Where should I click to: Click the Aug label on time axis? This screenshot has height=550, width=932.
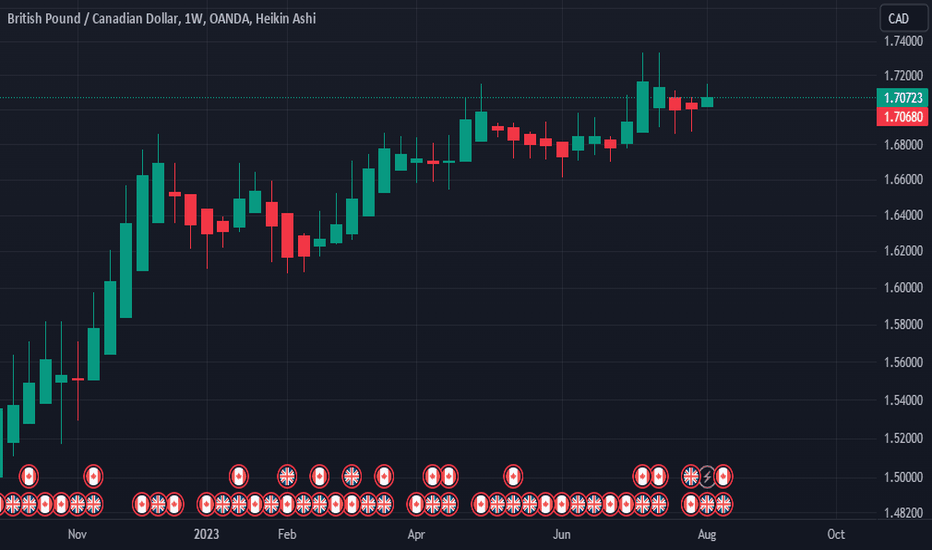click(x=707, y=534)
